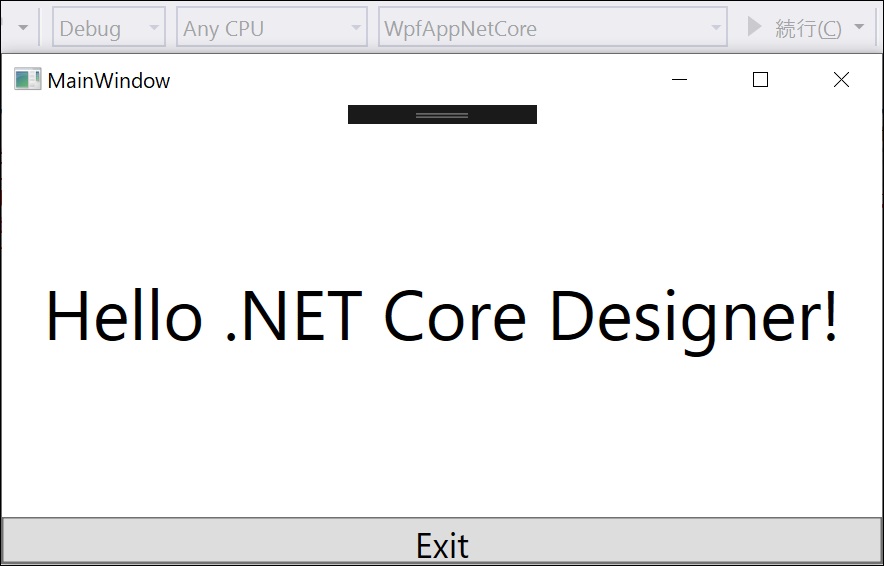Screen dimensions: 884x566
Task: Click the MainWindow app icon
Action: tap(28, 79)
